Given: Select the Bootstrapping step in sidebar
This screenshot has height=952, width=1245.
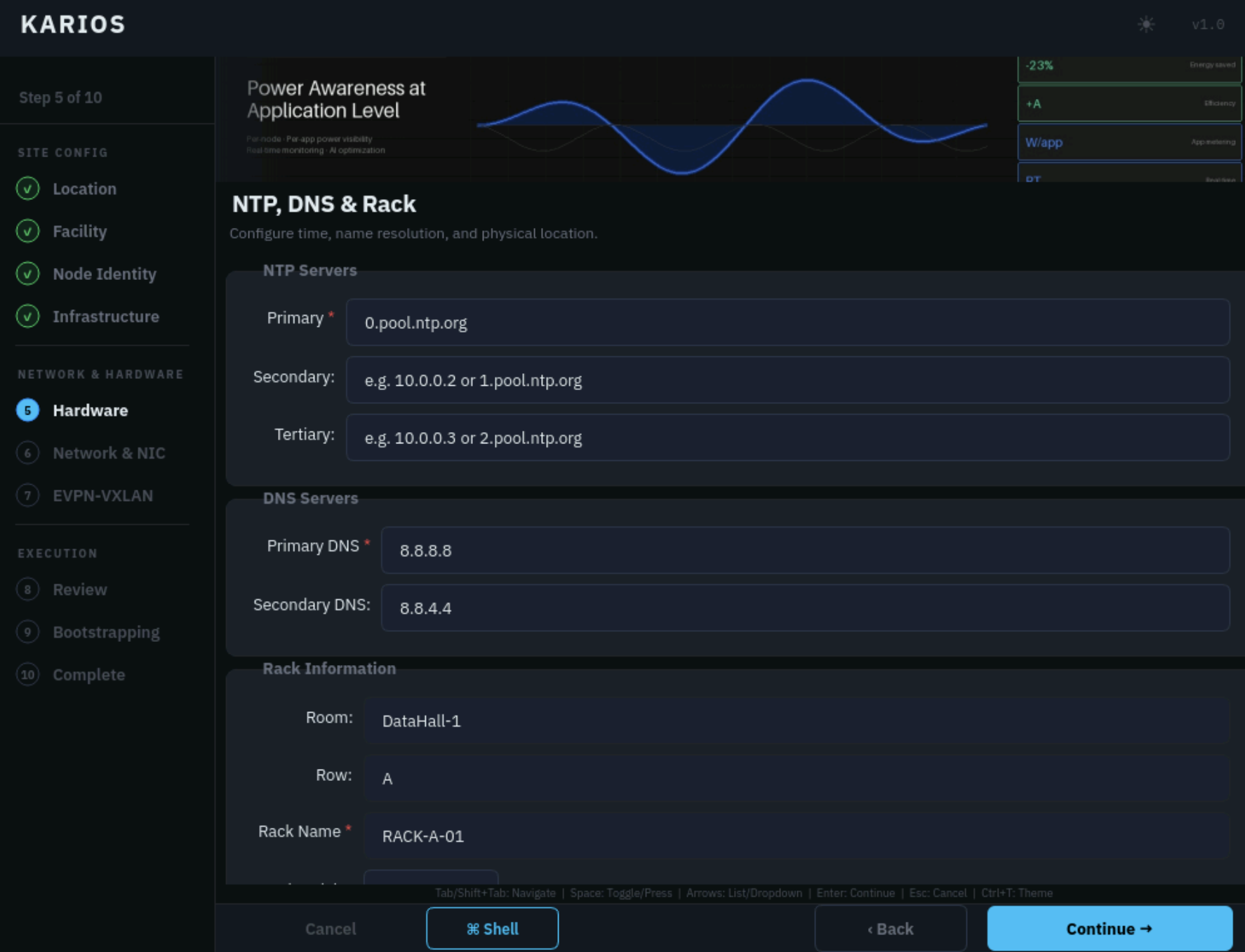Looking at the screenshot, I should coord(106,633).
